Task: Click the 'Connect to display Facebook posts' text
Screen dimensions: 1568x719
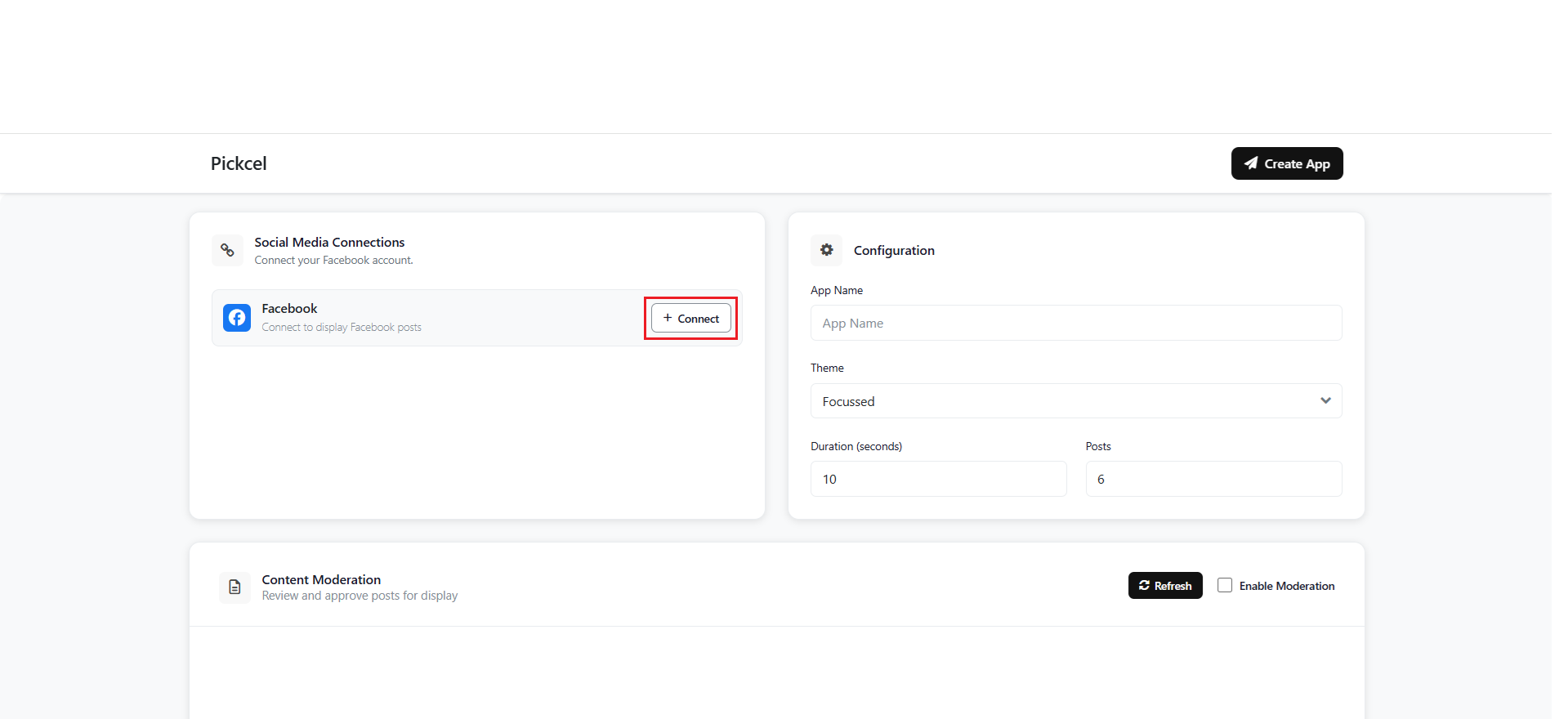Action: click(x=342, y=328)
